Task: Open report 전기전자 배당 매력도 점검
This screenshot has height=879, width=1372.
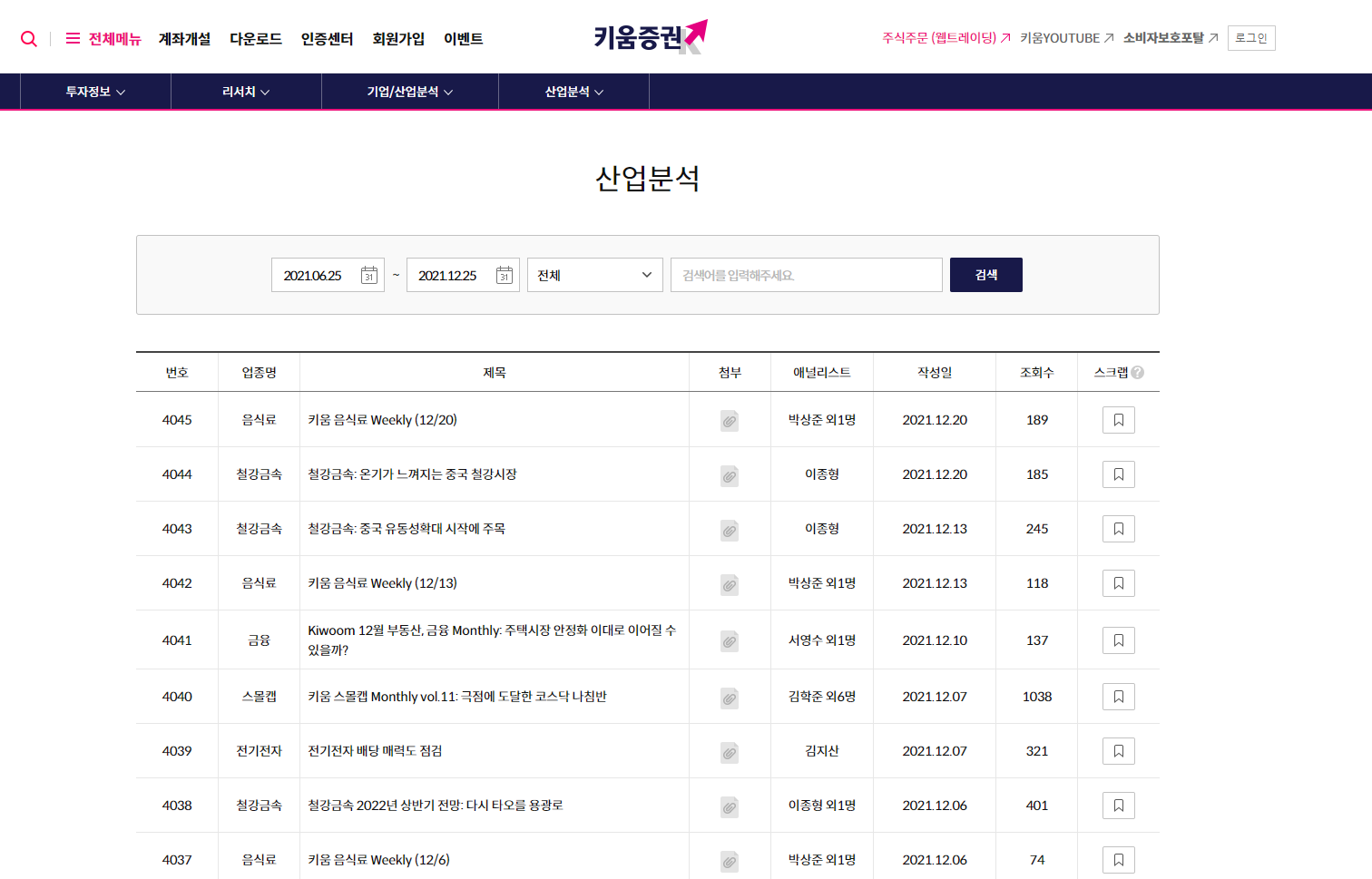Action: [x=375, y=751]
